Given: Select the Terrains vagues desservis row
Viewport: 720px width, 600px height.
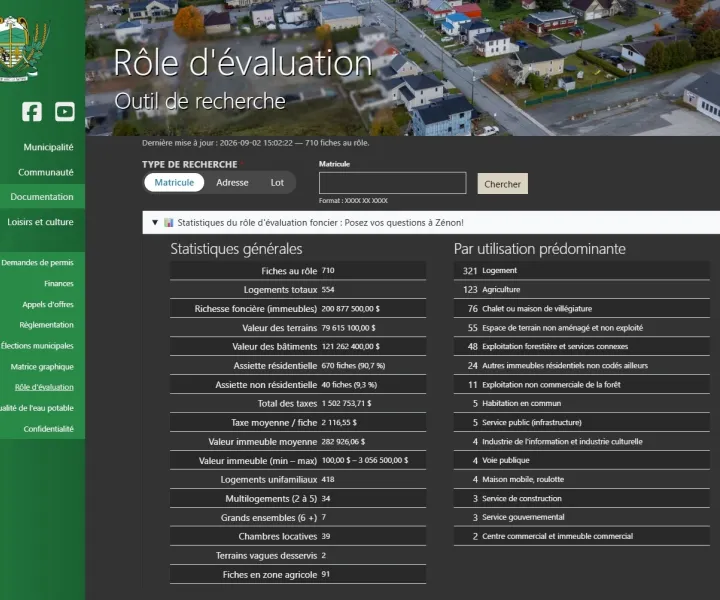Looking at the screenshot, I should coord(298,555).
